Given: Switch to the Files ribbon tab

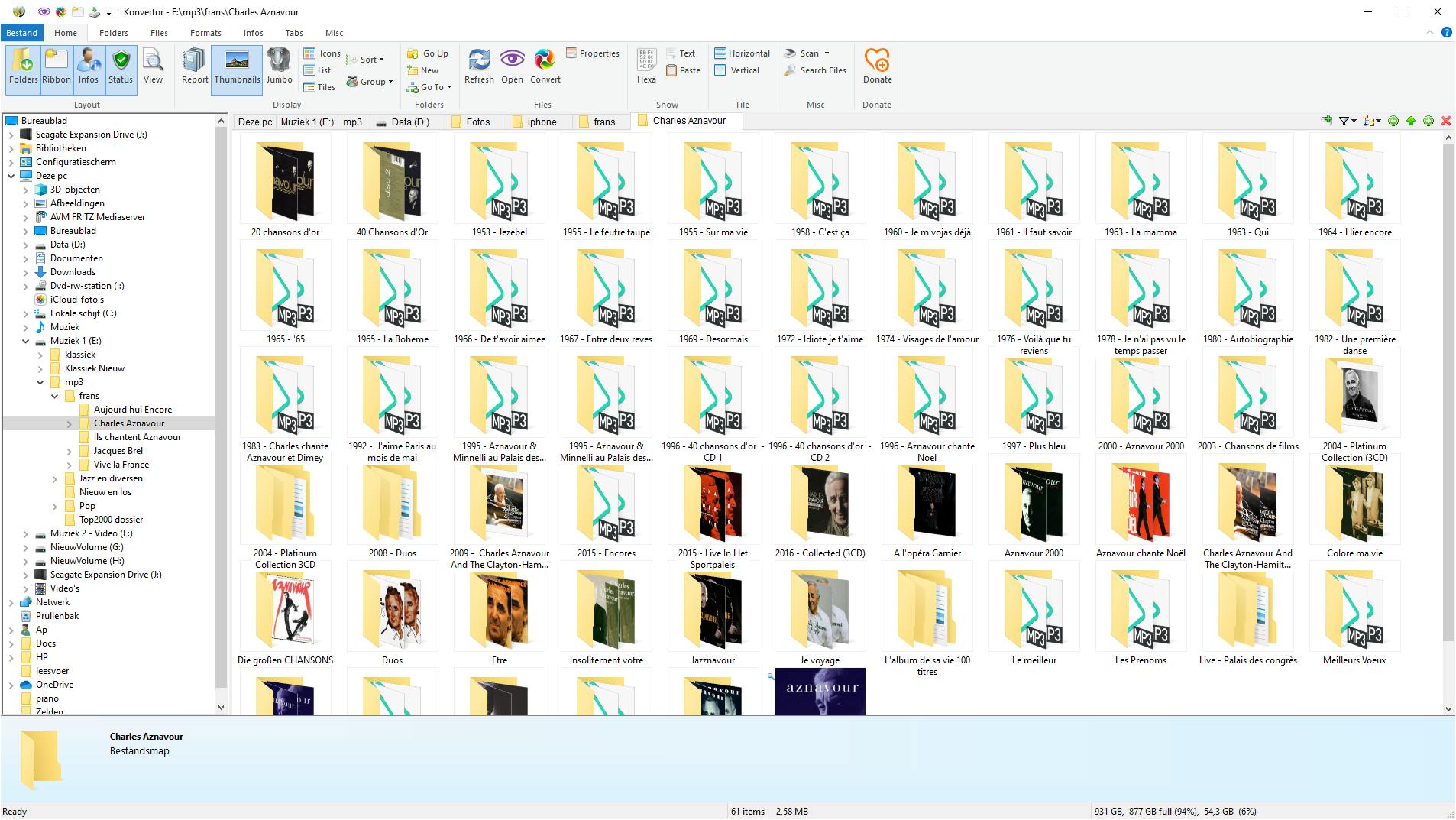Looking at the screenshot, I should click(x=159, y=33).
